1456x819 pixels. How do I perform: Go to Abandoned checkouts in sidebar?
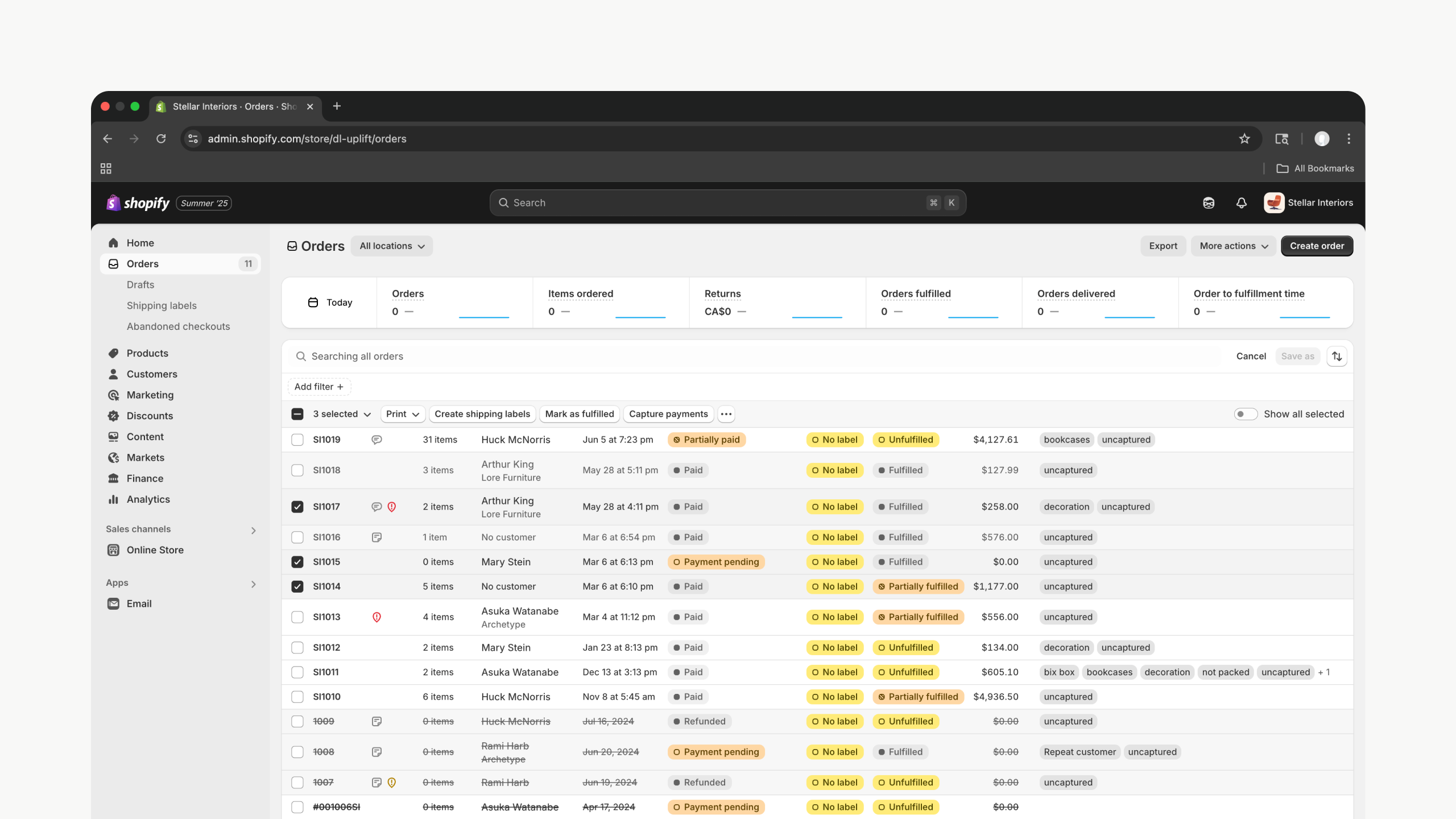point(178,326)
